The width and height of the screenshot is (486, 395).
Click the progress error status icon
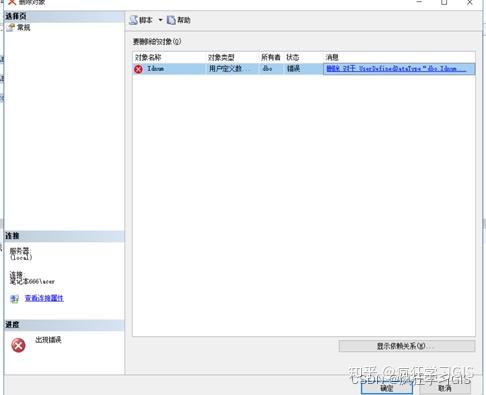coord(18,345)
